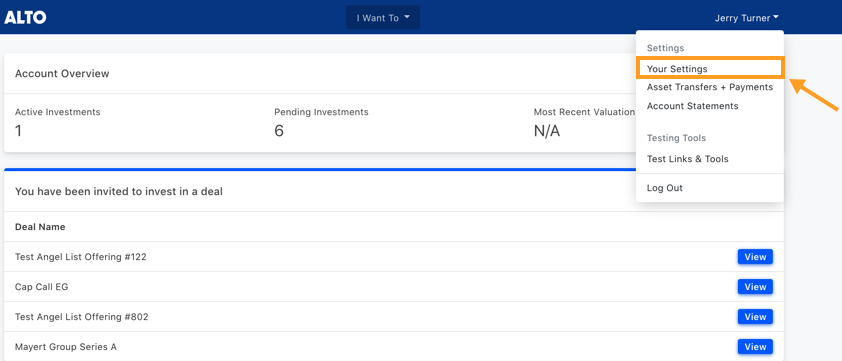
Task: Click the Cap Call EG row name
Action: point(42,287)
